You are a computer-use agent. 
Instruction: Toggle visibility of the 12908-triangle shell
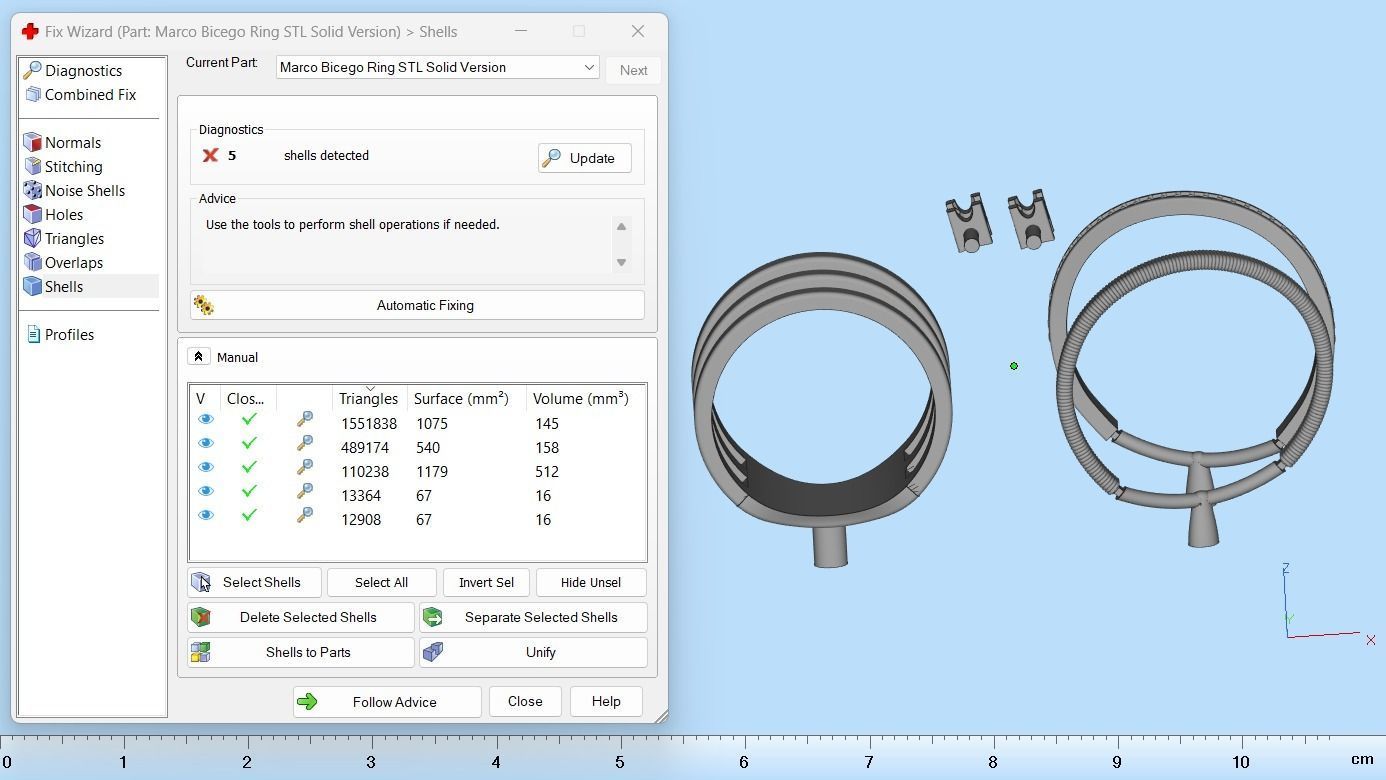[x=206, y=515]
